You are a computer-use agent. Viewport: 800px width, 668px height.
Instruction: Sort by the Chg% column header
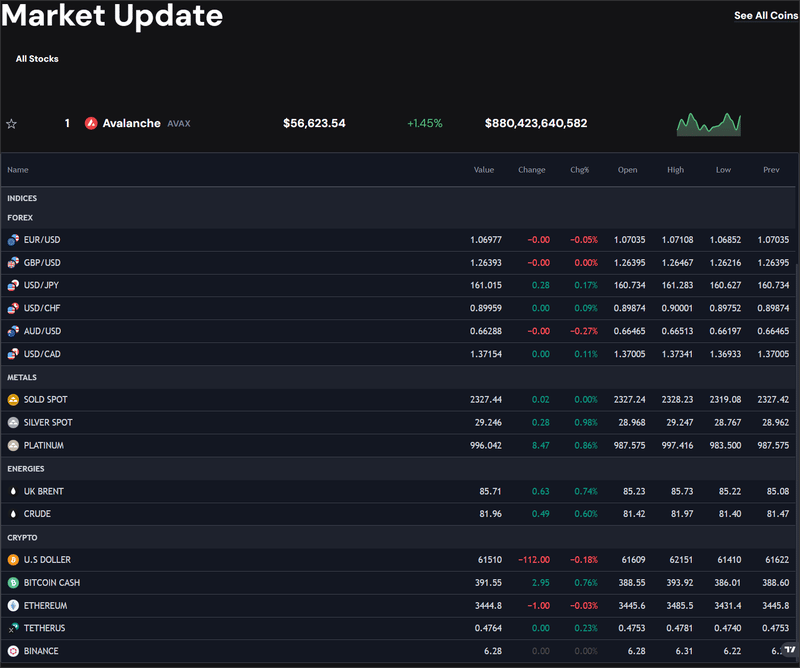point(580,170)
